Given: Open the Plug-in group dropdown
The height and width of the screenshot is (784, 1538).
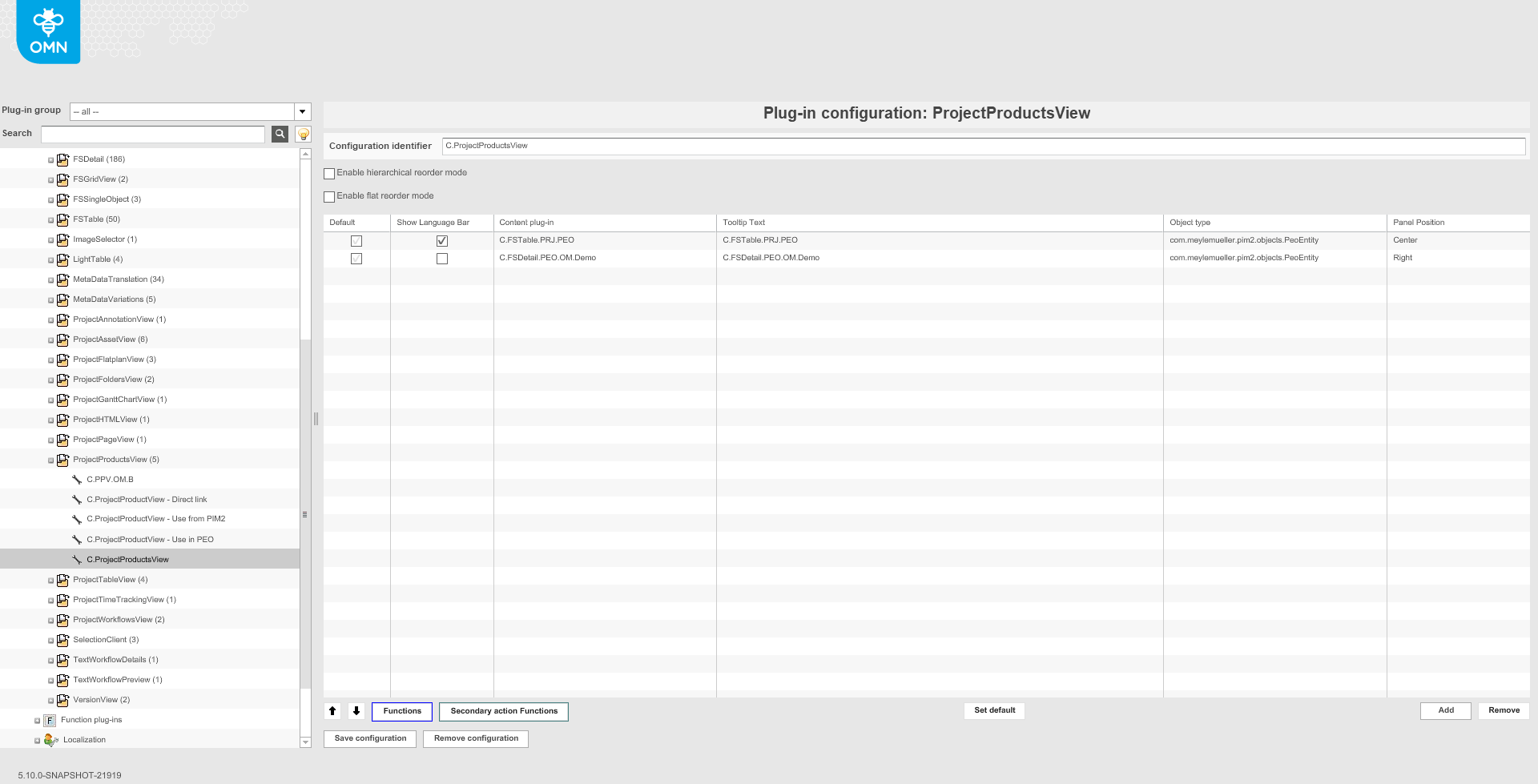Looking at the screenshot, I should coord(302,111).
